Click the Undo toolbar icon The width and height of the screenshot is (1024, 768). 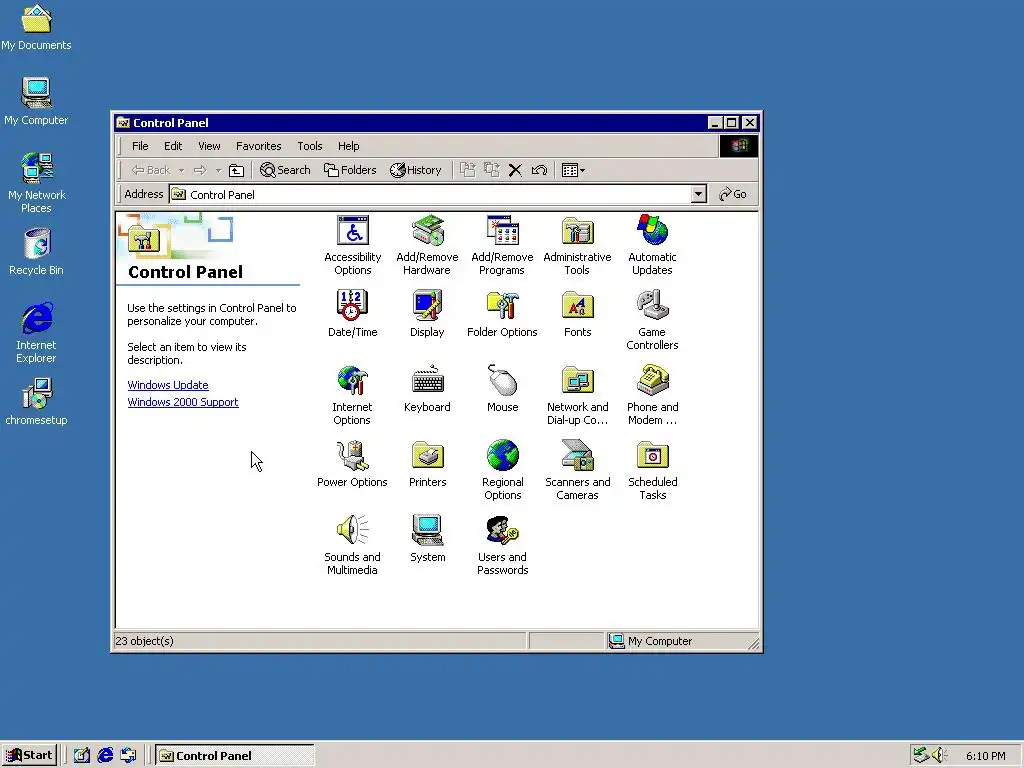point(539,170)
